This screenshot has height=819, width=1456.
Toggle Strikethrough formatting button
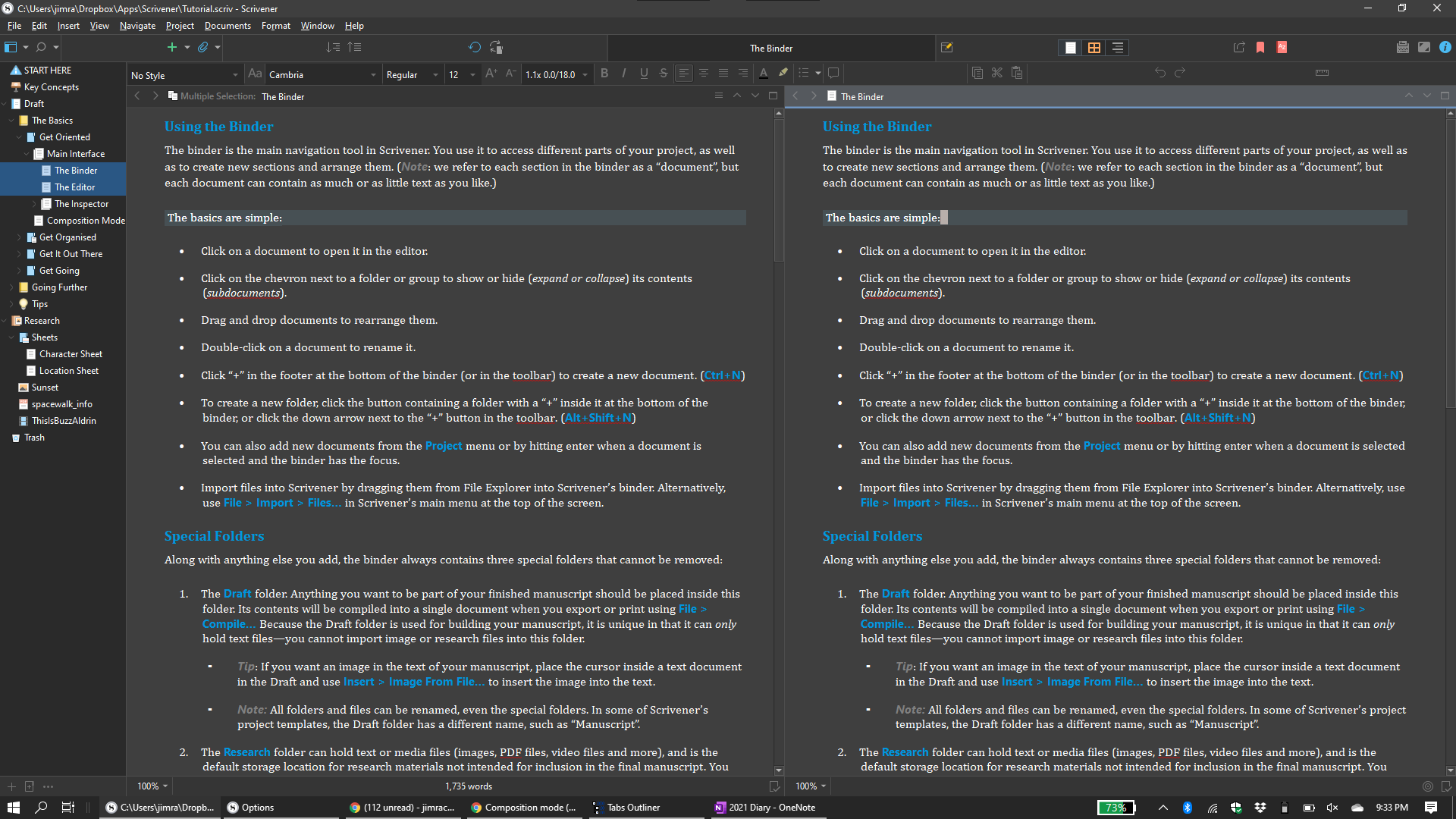coord(664,74)
